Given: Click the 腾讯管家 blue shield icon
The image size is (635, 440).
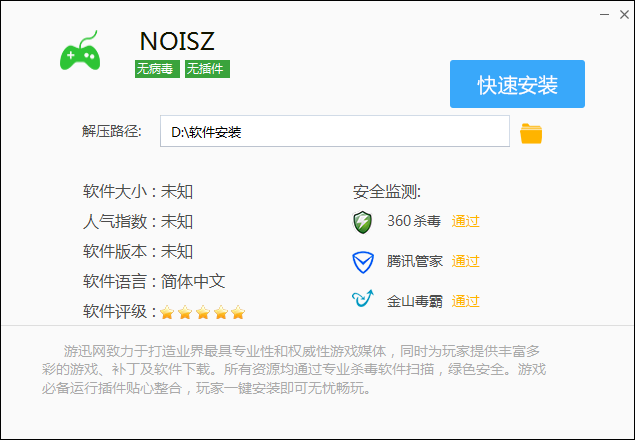Looking at the screenshot, I should 362,262.
